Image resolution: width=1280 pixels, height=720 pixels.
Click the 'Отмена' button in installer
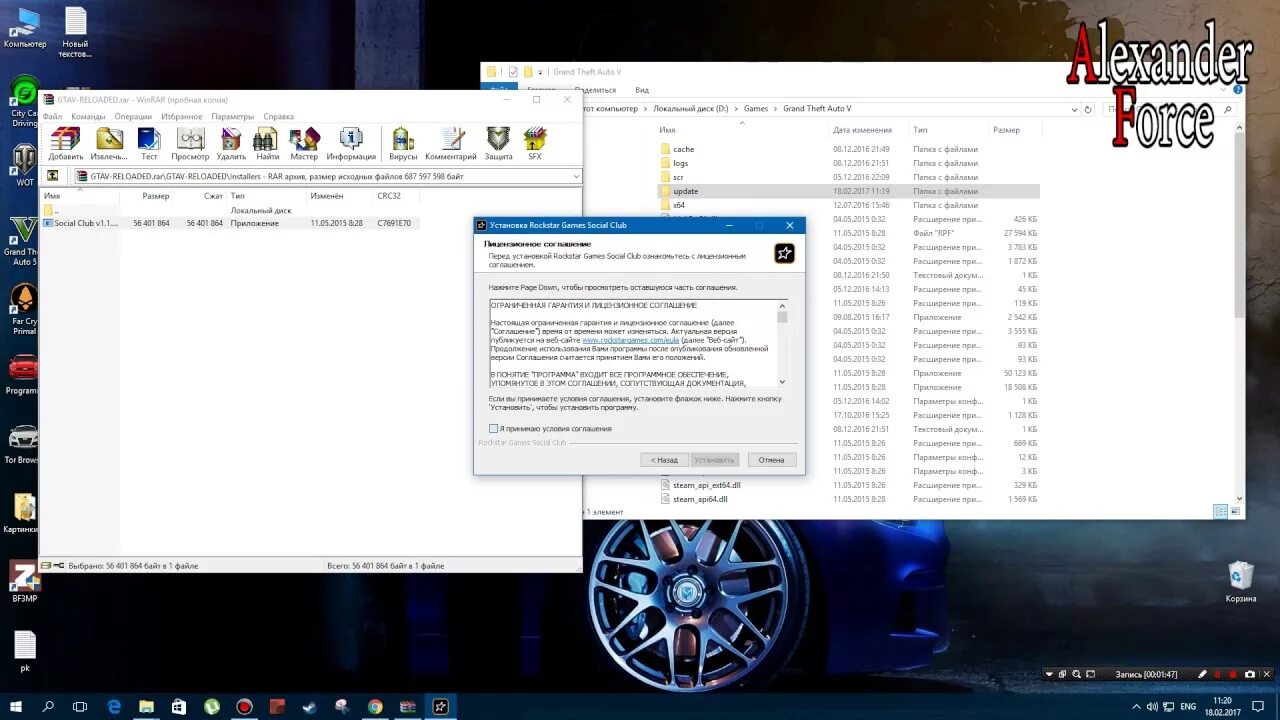(771, 460)
